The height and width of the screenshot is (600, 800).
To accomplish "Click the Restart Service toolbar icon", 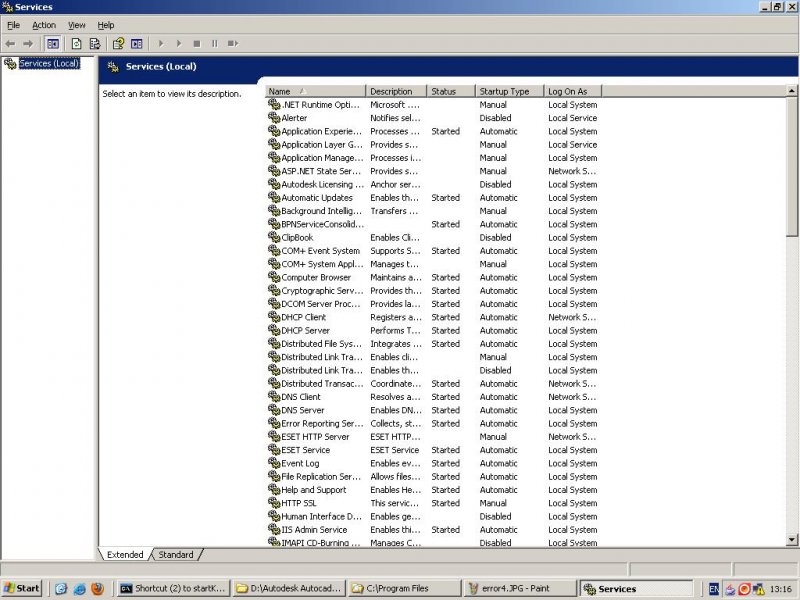I will [x=233, y=44].
